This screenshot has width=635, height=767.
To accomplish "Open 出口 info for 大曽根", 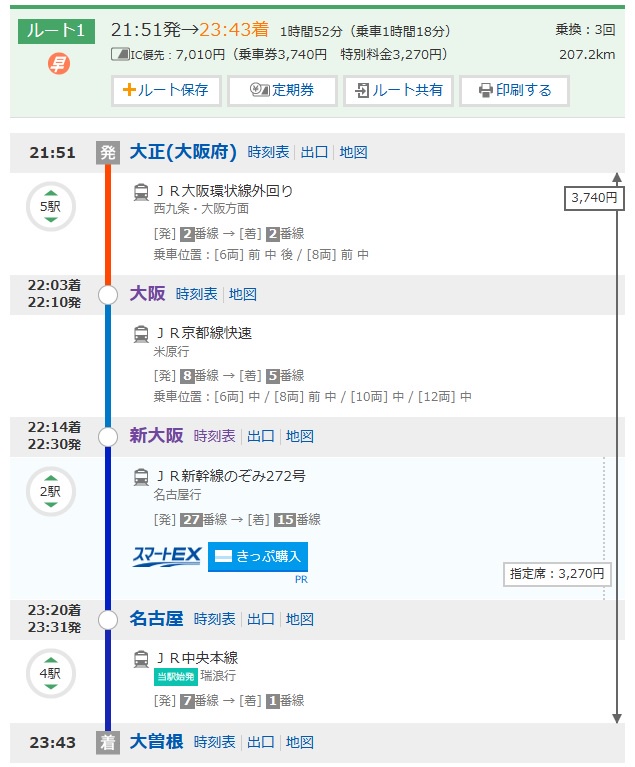I will point(261,742).
